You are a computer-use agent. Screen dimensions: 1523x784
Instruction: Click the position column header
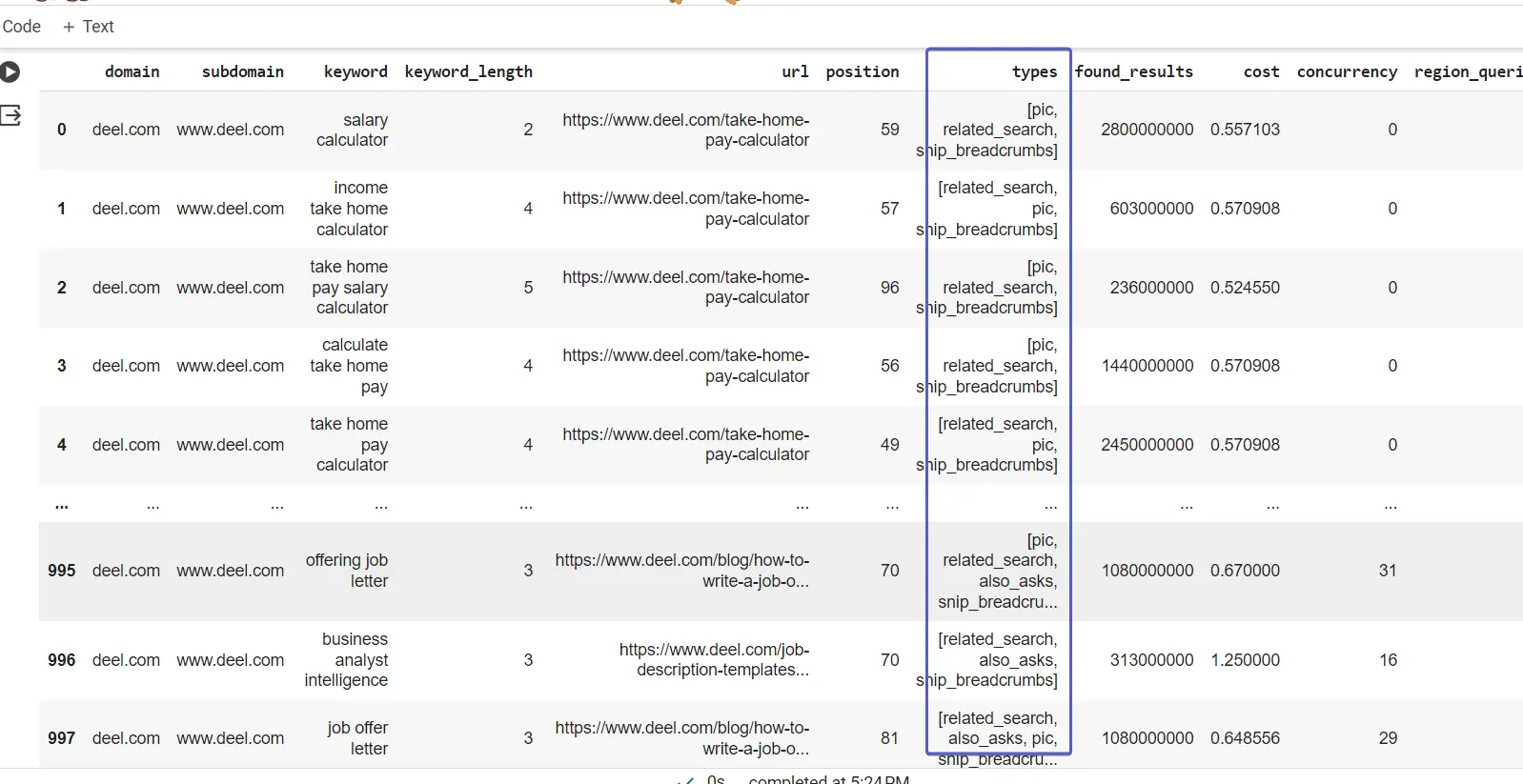(x=863, y=71)
